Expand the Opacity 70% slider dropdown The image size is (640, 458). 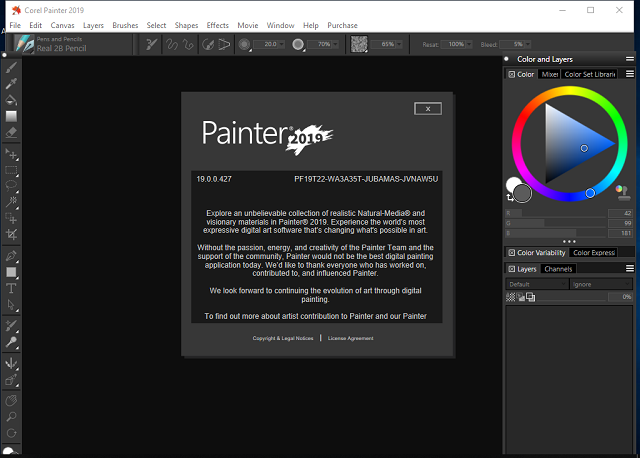click(x=335, y=44)
